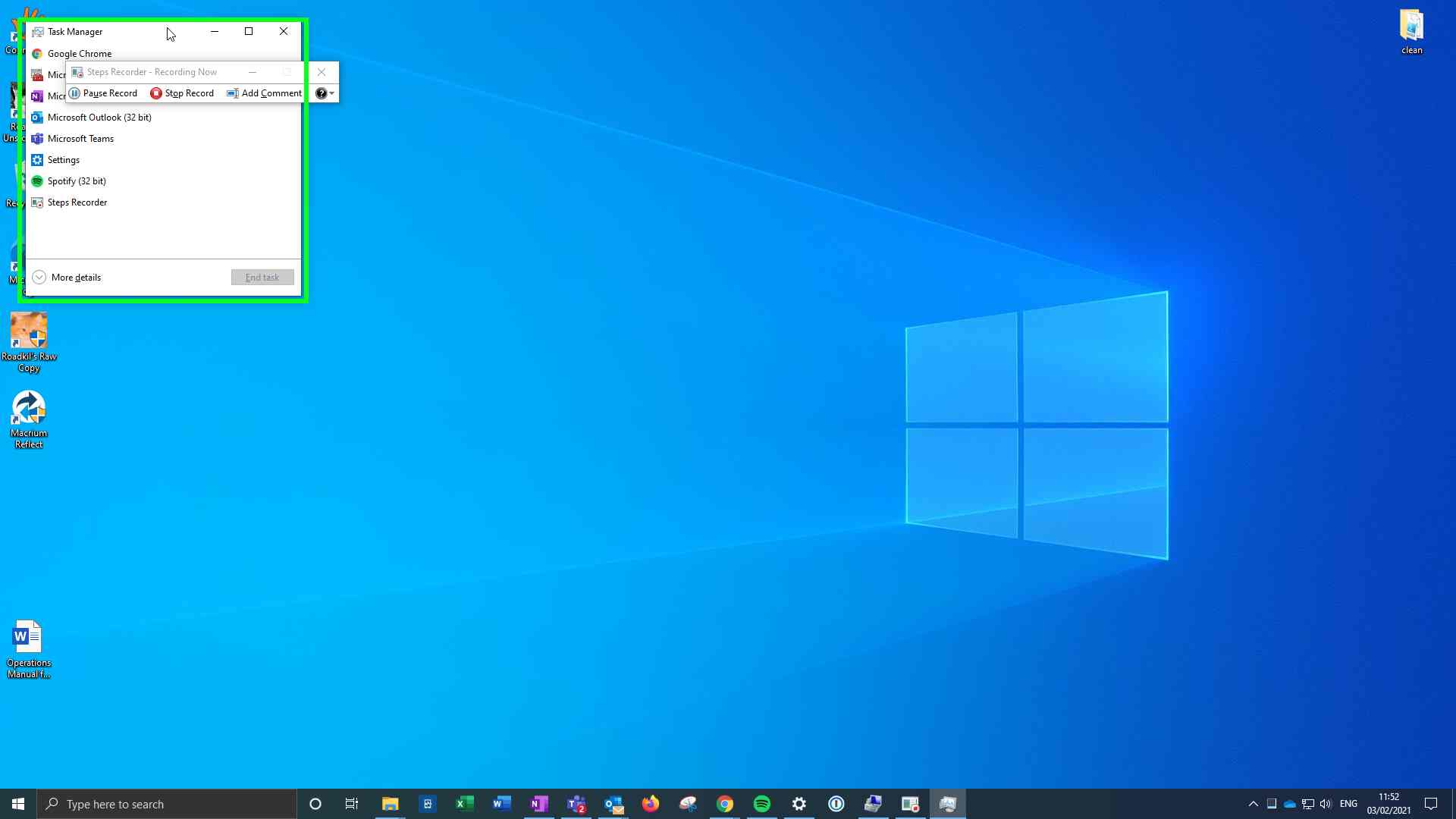Open OneNote taskbar icon
The width and height of the screenshot is (1456, 819).
539,804
